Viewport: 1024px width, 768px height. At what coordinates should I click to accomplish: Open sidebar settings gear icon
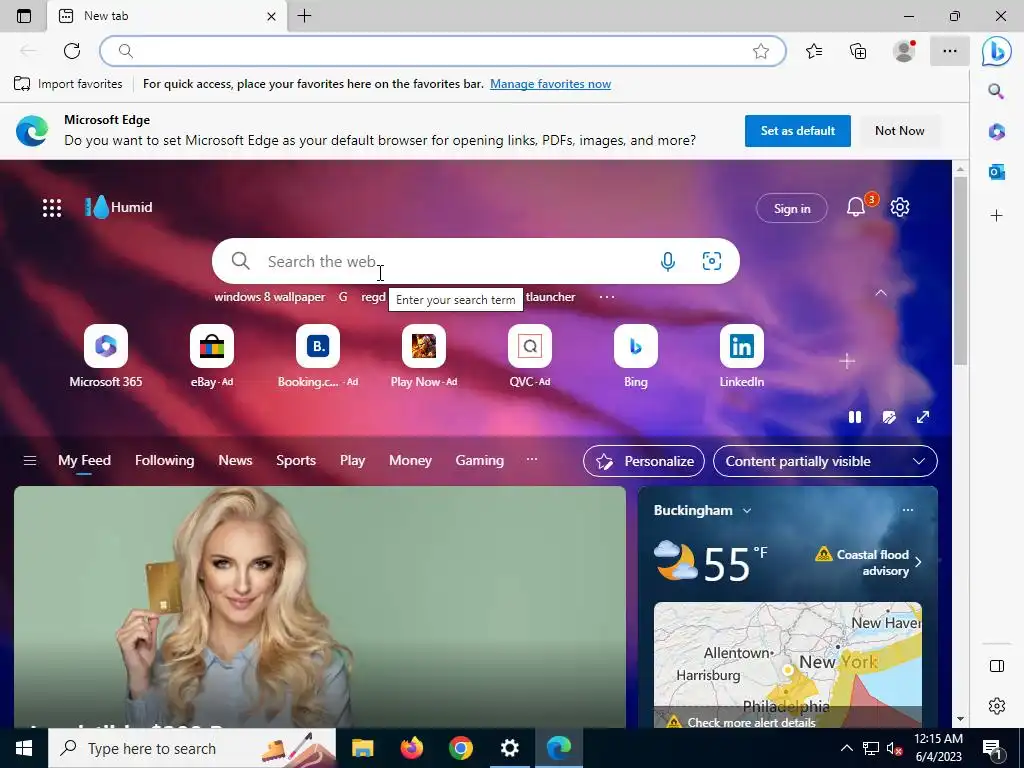997,706
